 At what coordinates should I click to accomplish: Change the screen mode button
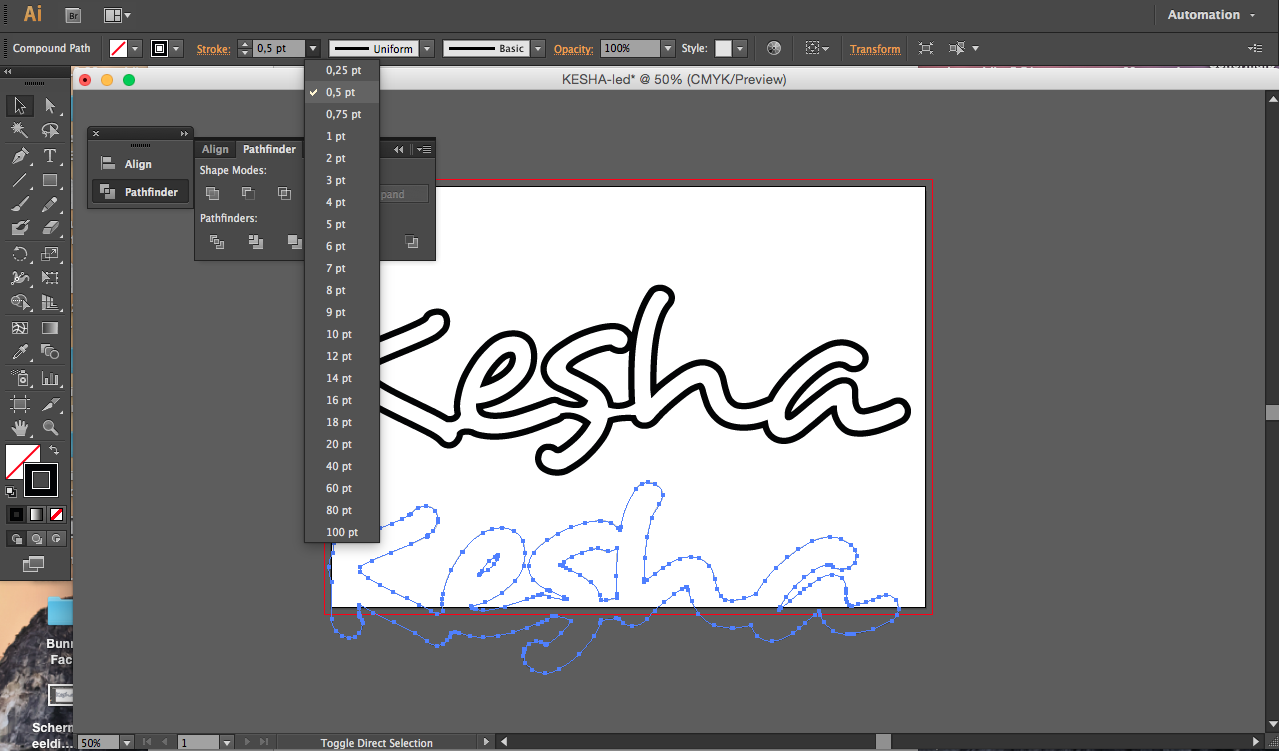click(33, 564)
